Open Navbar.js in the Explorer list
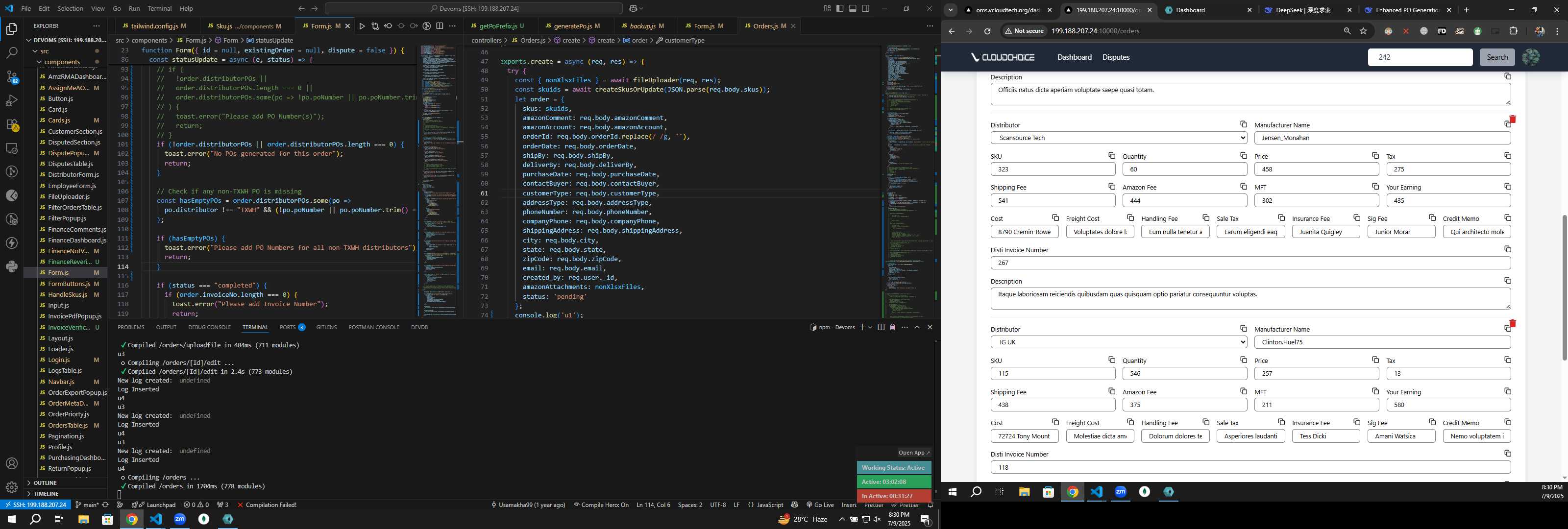Image resolution: width=1568 pixels, height=529 pixels. [61, 382]
